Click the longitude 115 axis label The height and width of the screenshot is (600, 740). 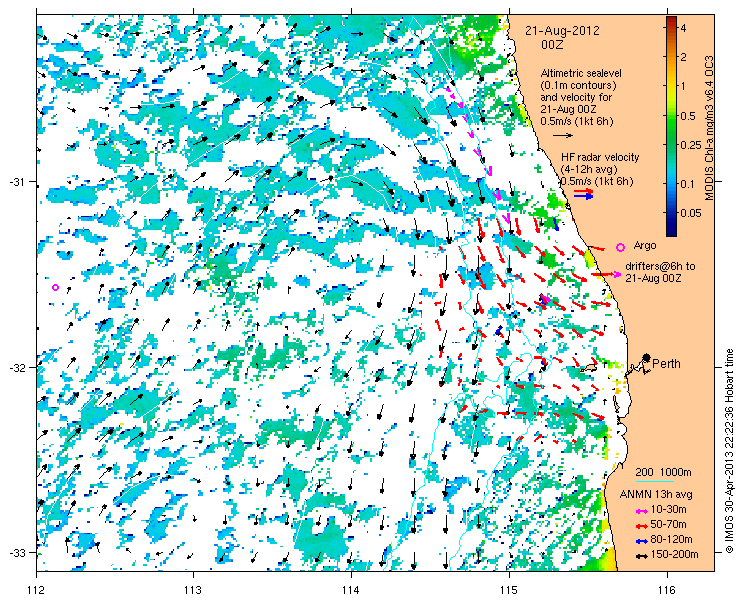pyautogui.click(x=509, y=589)
